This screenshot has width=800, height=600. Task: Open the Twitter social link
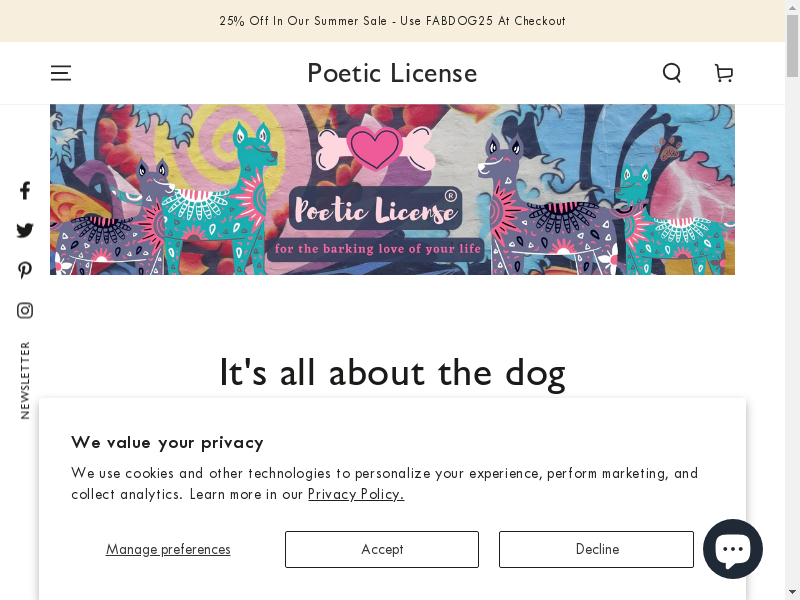(25, 230)
